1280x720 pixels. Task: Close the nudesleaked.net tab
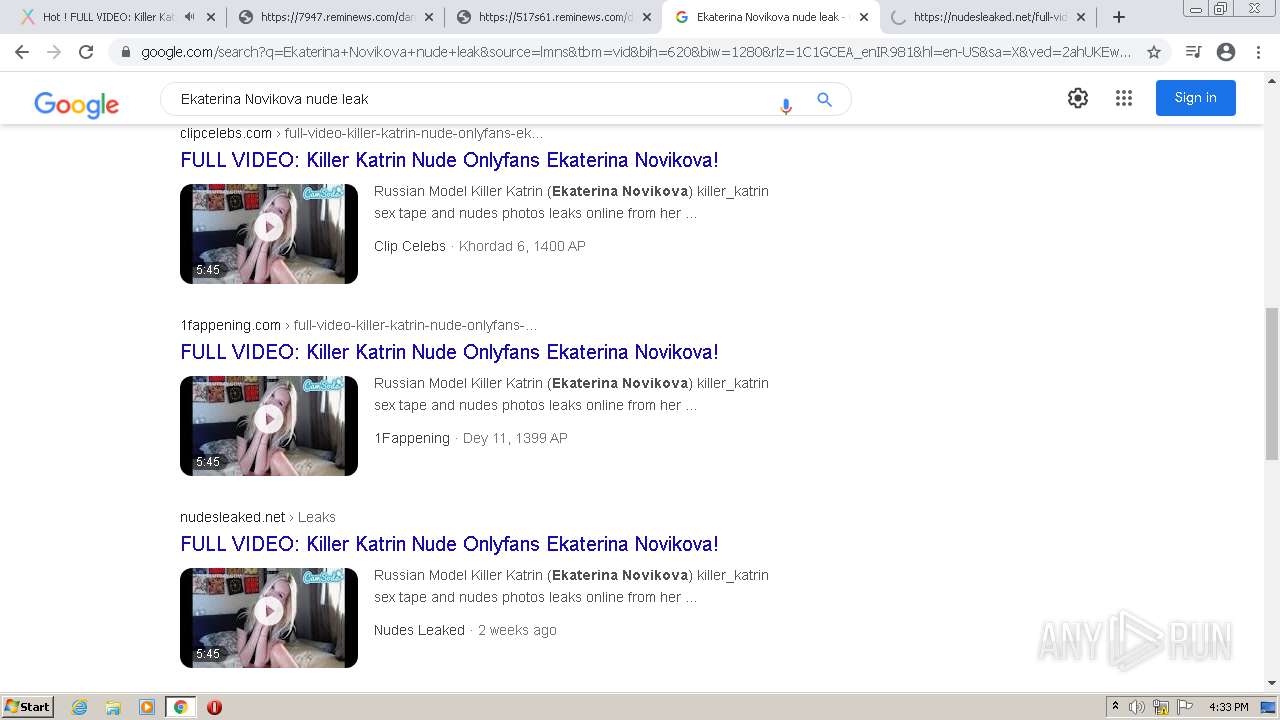(x=1081, y=17)
